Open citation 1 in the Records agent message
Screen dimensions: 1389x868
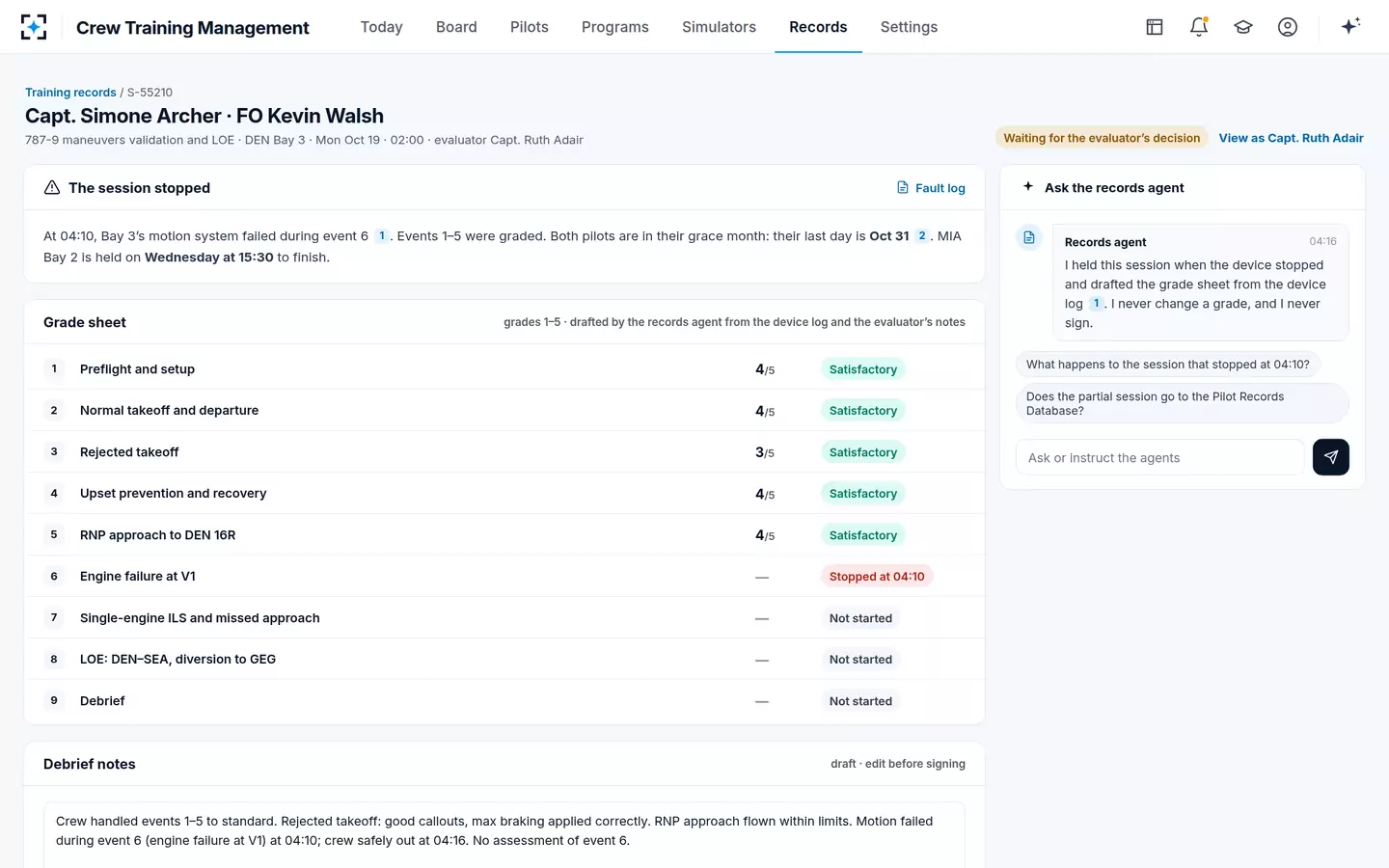tap(1096, 304)
